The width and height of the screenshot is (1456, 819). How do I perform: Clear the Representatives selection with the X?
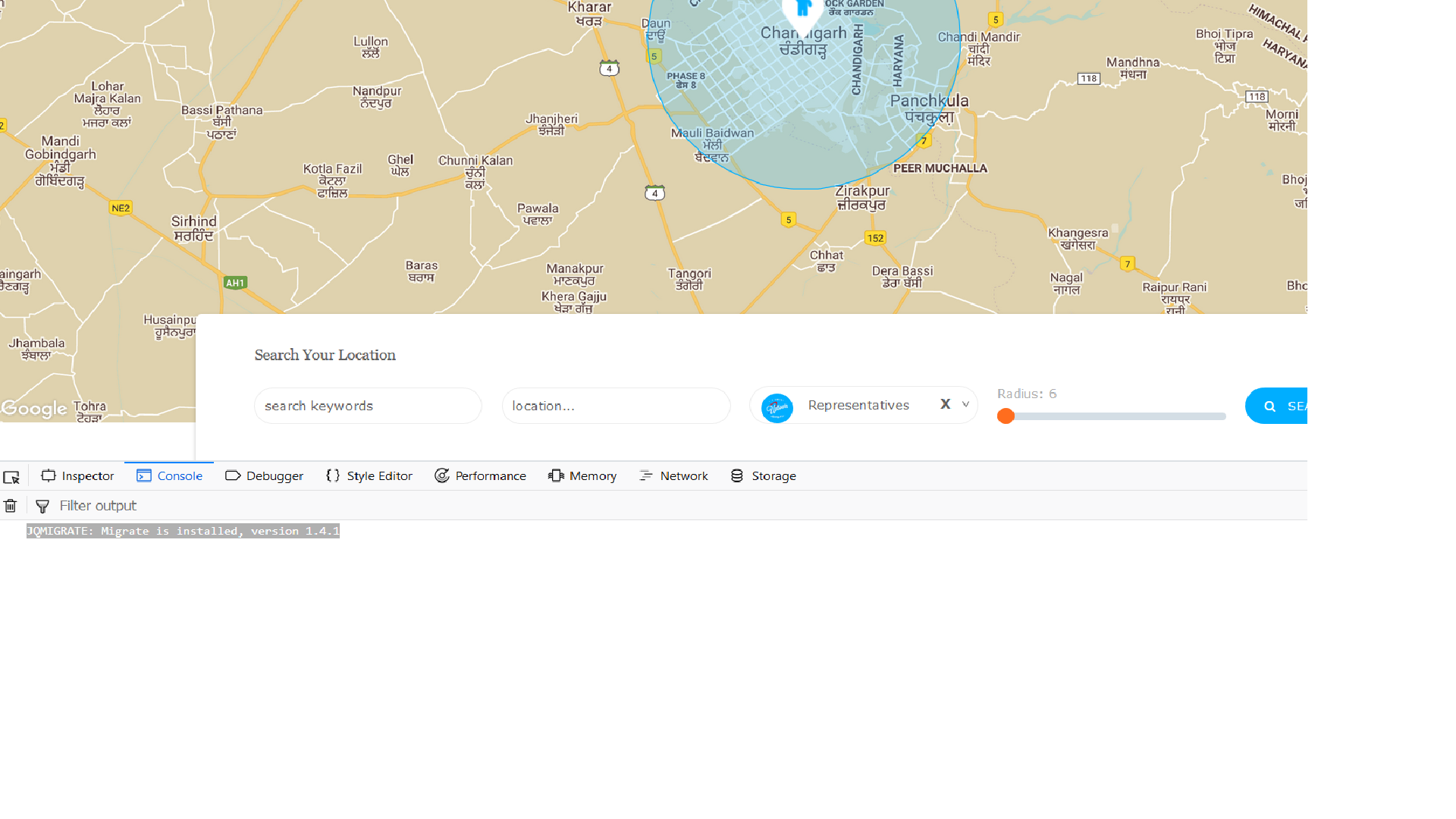pyautogui.click(x=945, y=404)
